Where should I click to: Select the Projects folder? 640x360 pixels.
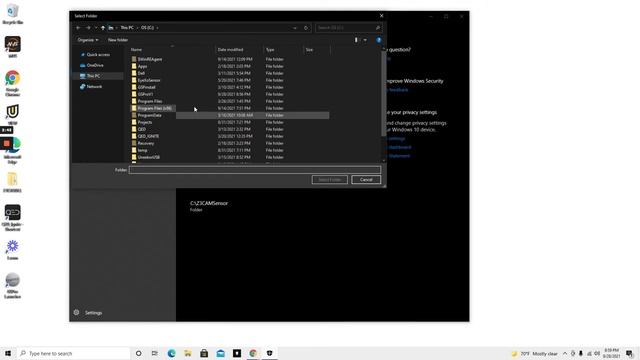pos(145,122)
